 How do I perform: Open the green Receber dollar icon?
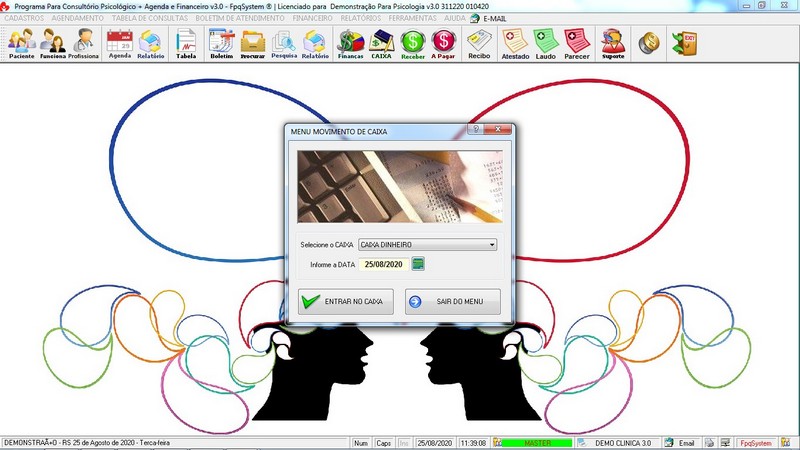pos(413,44)
